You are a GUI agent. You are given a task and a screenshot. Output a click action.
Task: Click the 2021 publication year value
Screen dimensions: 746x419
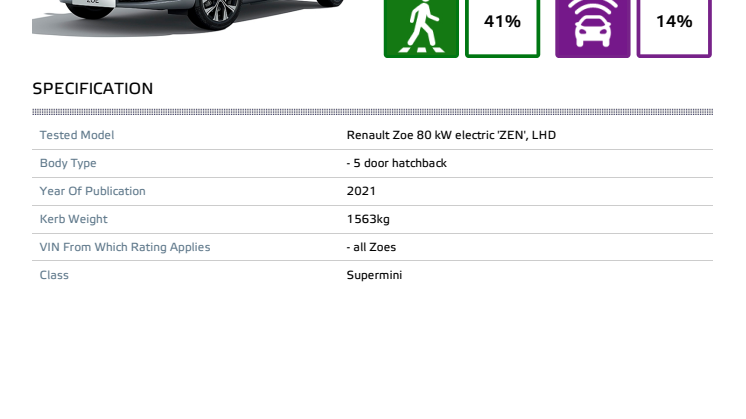click(361, 191)
